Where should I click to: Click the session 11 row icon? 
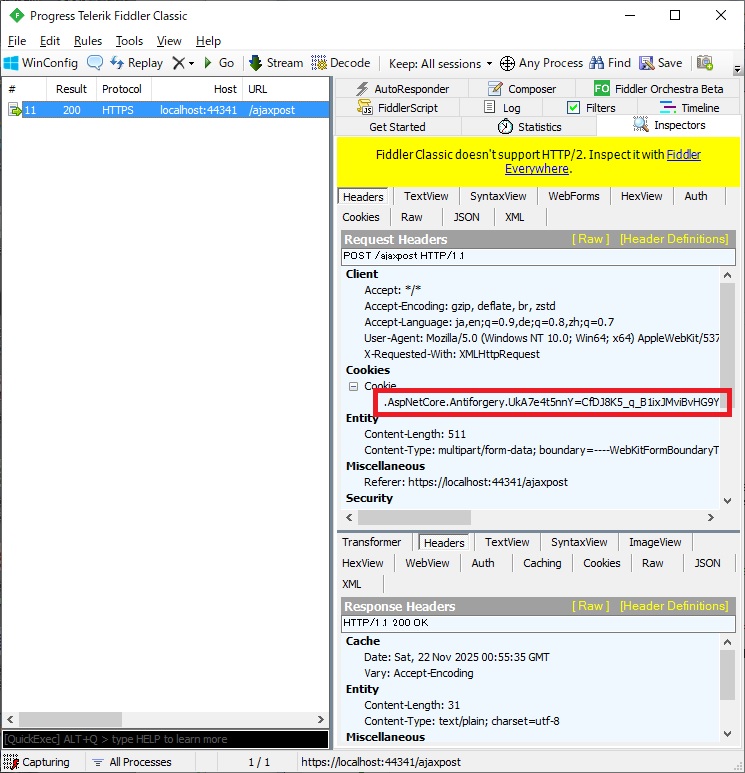pos(15,110)
